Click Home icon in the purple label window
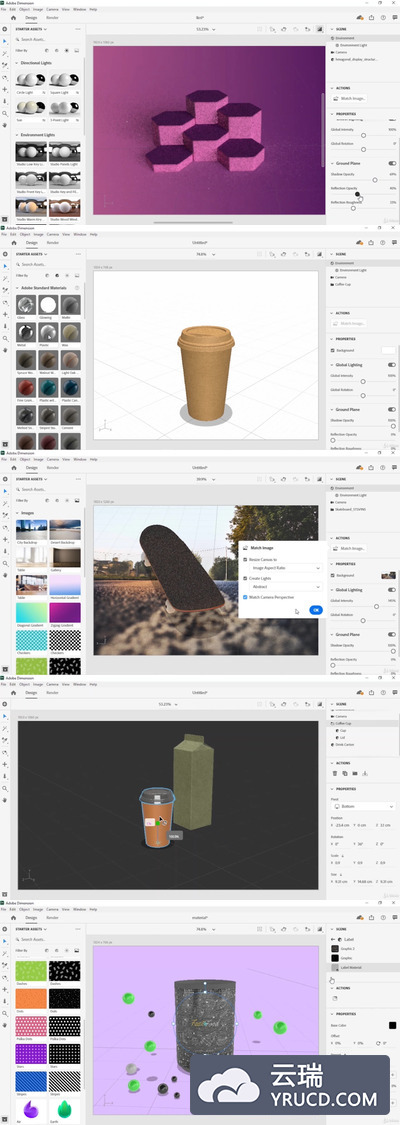This screenshot has width=400, height=1125. coord(13,917)
